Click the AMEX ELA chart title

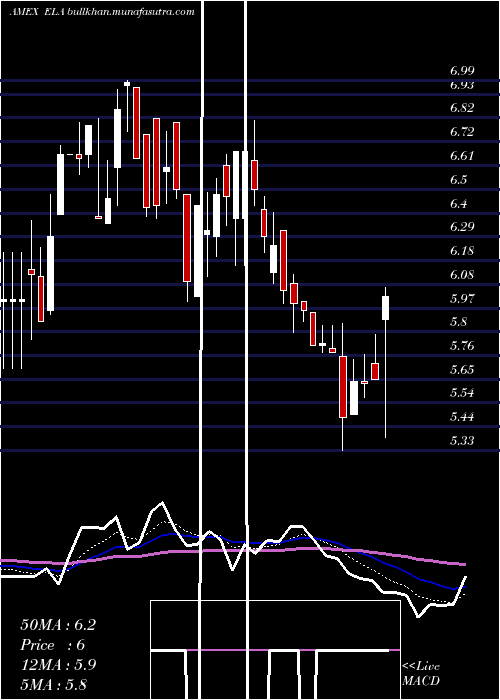coord(38,12)
